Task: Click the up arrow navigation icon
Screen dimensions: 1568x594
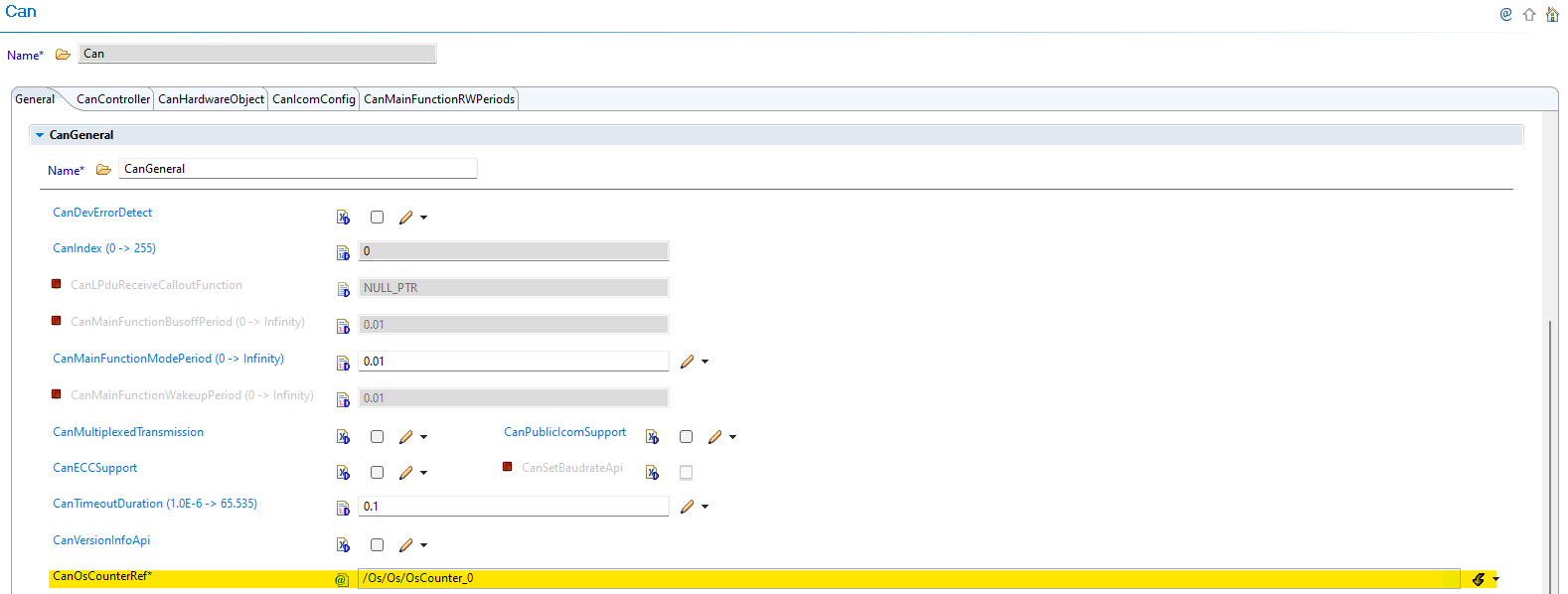Action: (x=1529, y=14)
